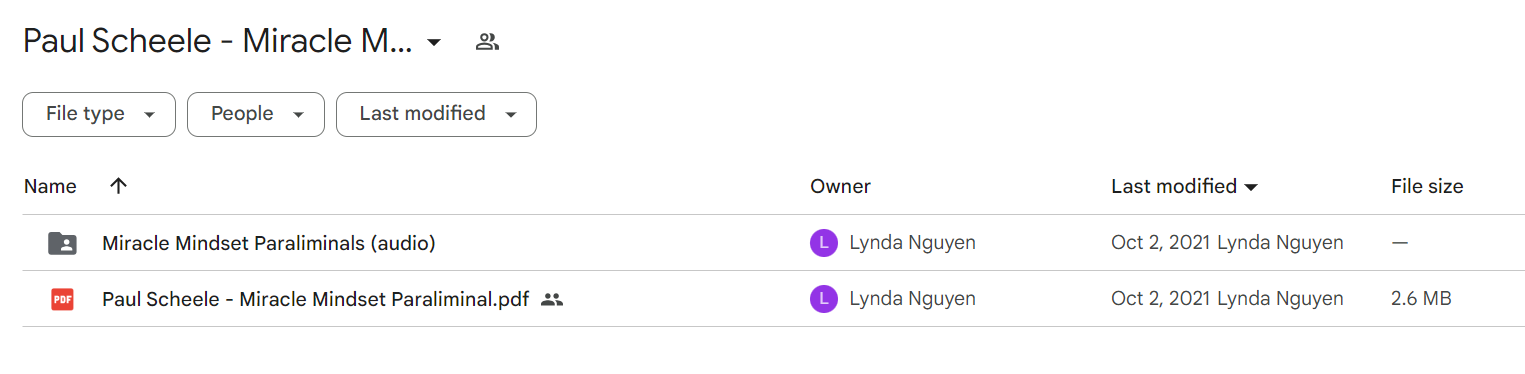Open the Last modified filter dropdown
The height and width of the screenshot is (374, 1525).
[436, 114]
